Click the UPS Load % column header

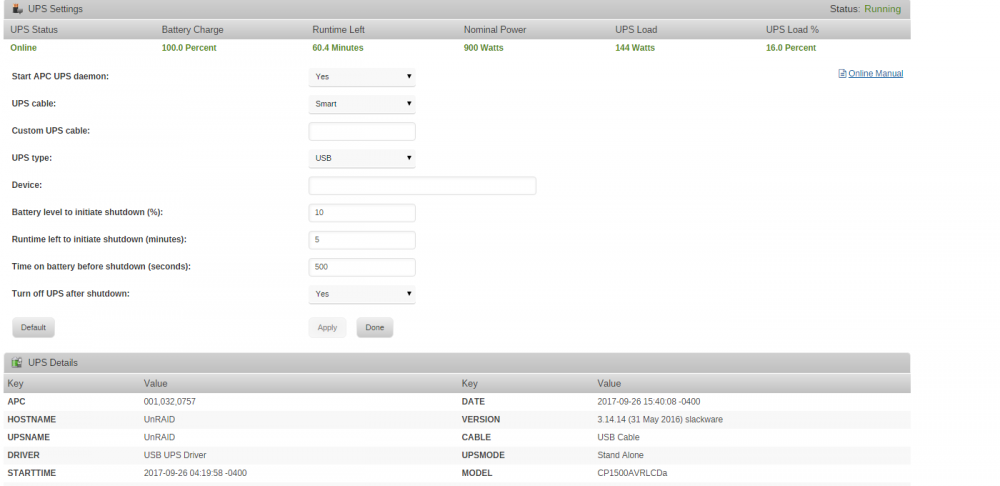pyautogui.click(x=792, y=29)
